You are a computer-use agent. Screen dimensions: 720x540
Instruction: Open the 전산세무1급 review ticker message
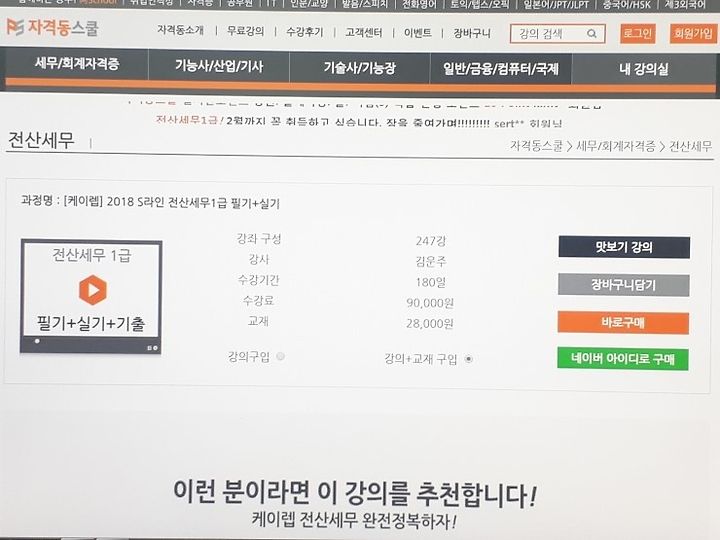[x=358, y=122]
